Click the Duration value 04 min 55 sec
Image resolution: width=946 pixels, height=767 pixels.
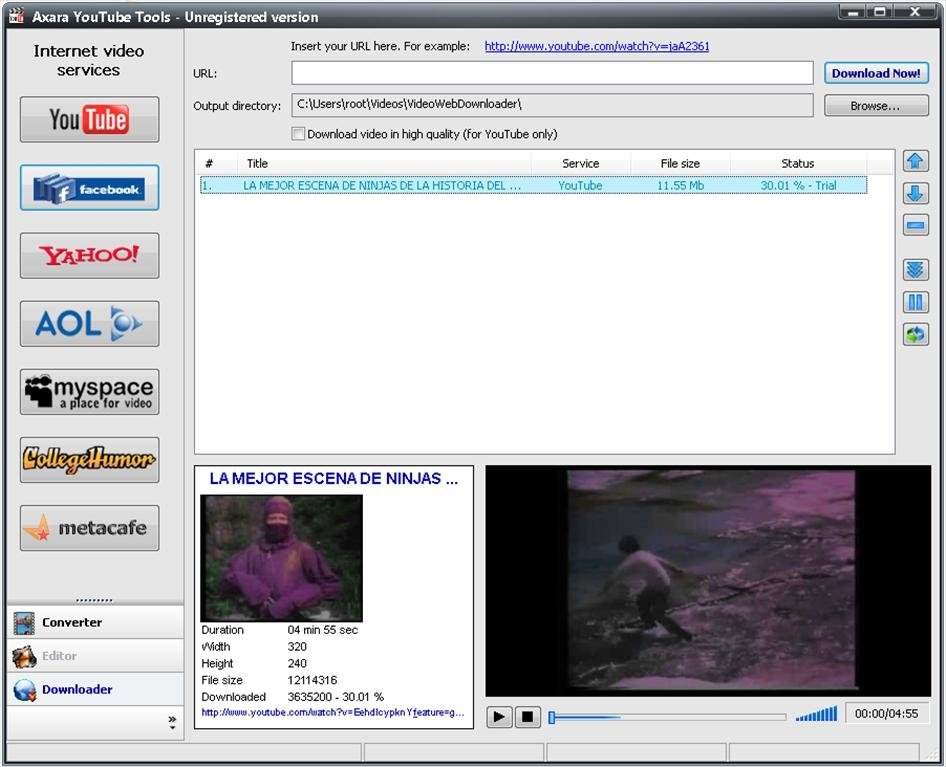[323, 630]
